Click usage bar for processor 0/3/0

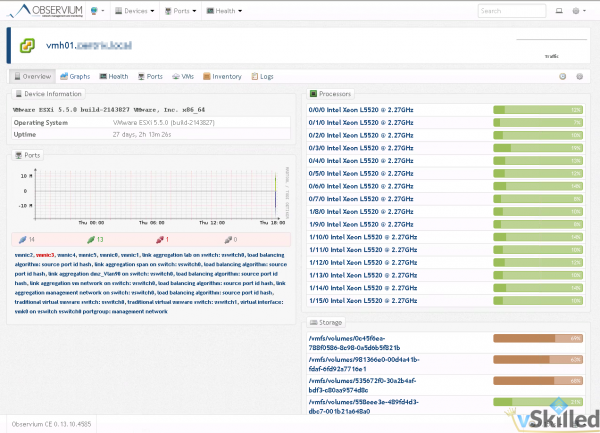click(538, 148)
